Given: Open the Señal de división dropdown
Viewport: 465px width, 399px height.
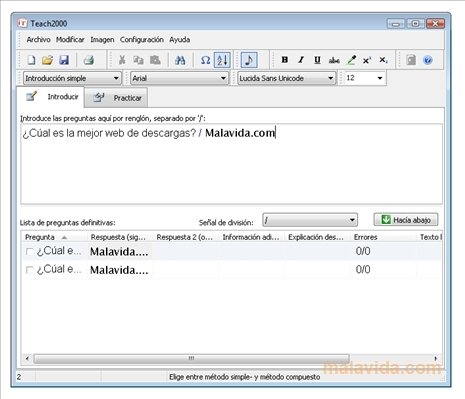Looking at the screenshot, I should tap(310, 220).
